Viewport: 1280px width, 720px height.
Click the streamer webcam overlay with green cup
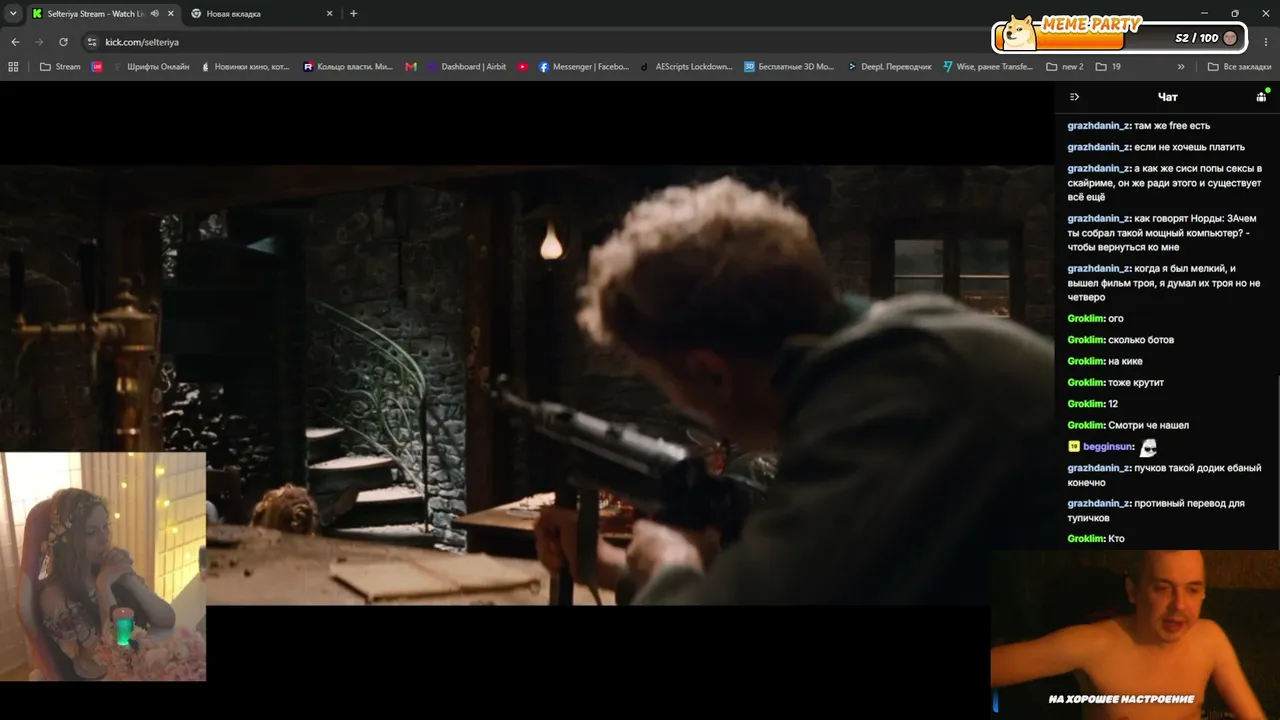coord(103,566)
